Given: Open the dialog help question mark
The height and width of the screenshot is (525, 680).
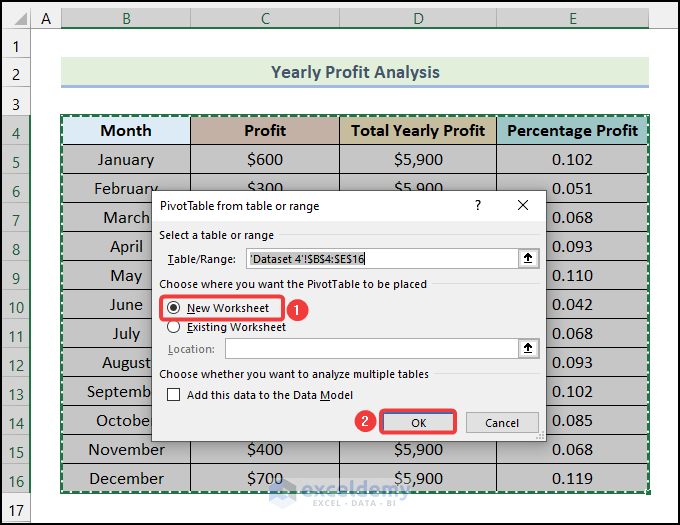Looking at the screenshot, I should click(x=478, y=205).
